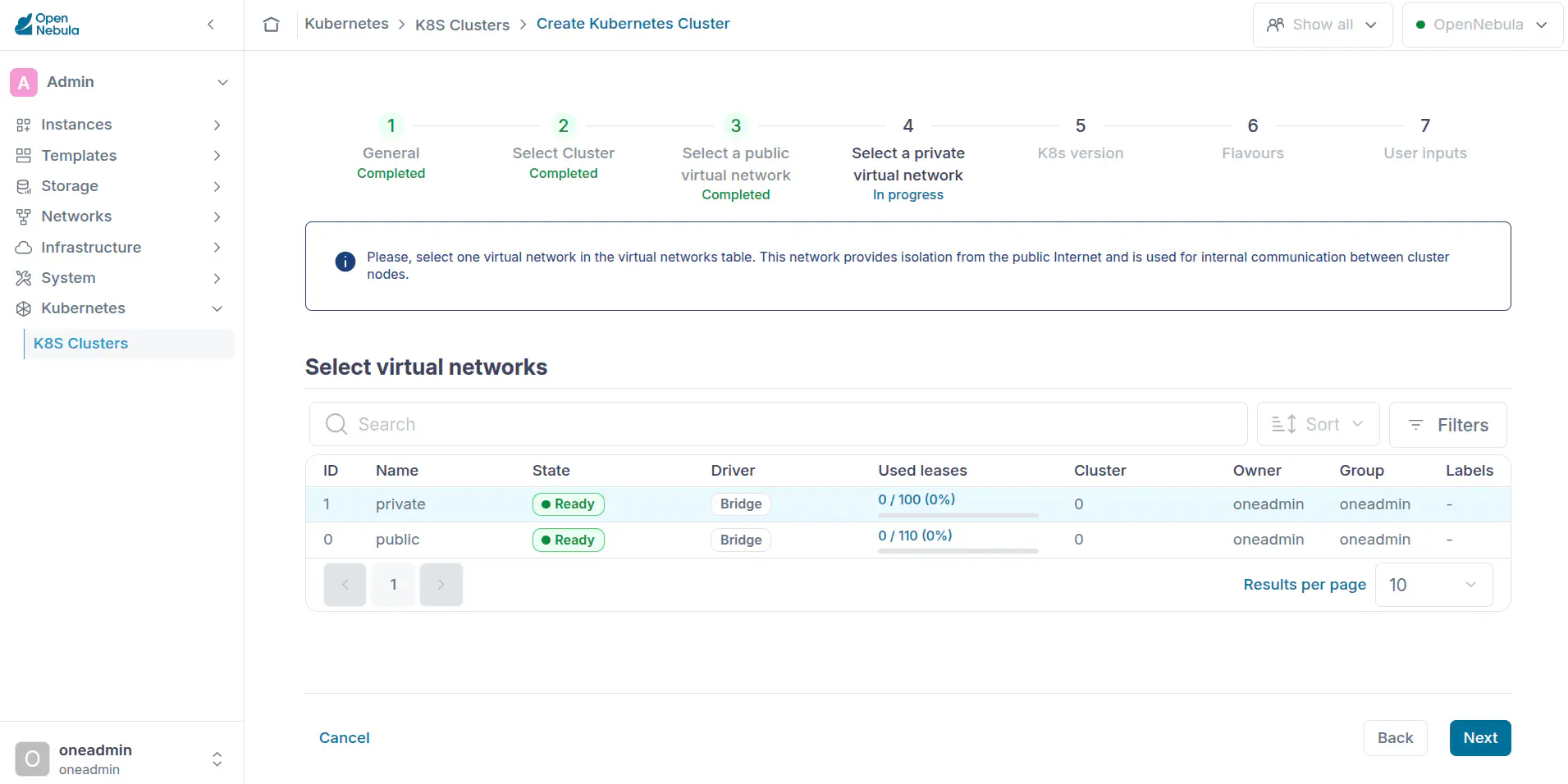
Task: Expand the Networks menu
Action: [217, 217]
